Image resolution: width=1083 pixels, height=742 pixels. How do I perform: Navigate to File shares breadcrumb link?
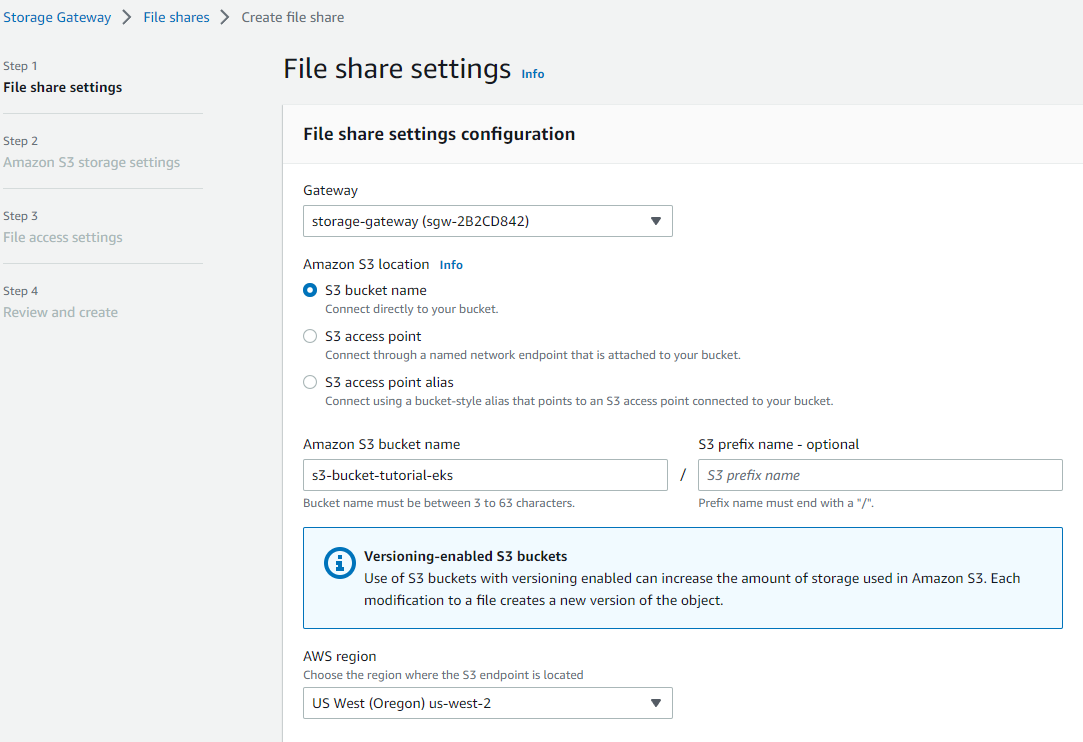[x=176, y=17]
